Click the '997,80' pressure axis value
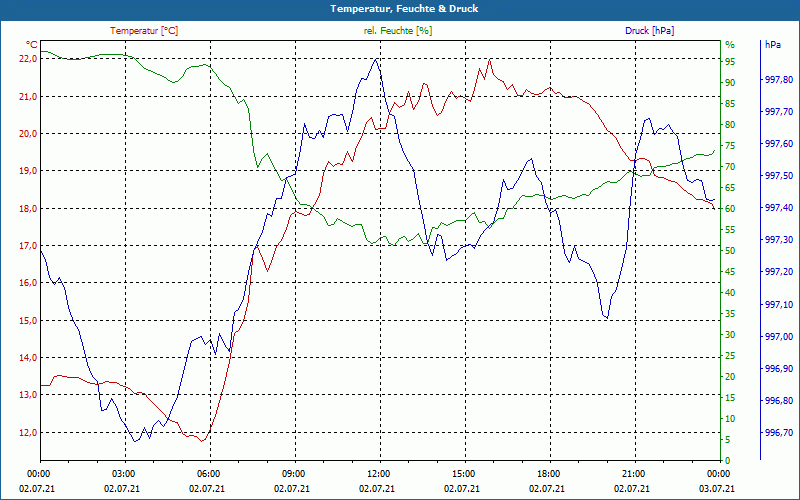The width and height of the screenshot is (800, 500). coord(779,80)
